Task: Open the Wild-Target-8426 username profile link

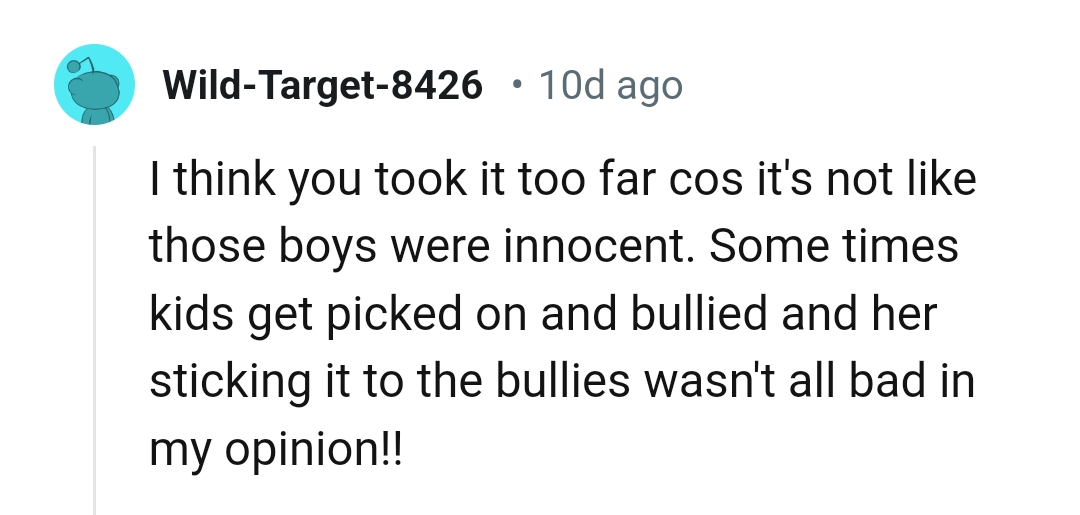Action: pos(322,87)
